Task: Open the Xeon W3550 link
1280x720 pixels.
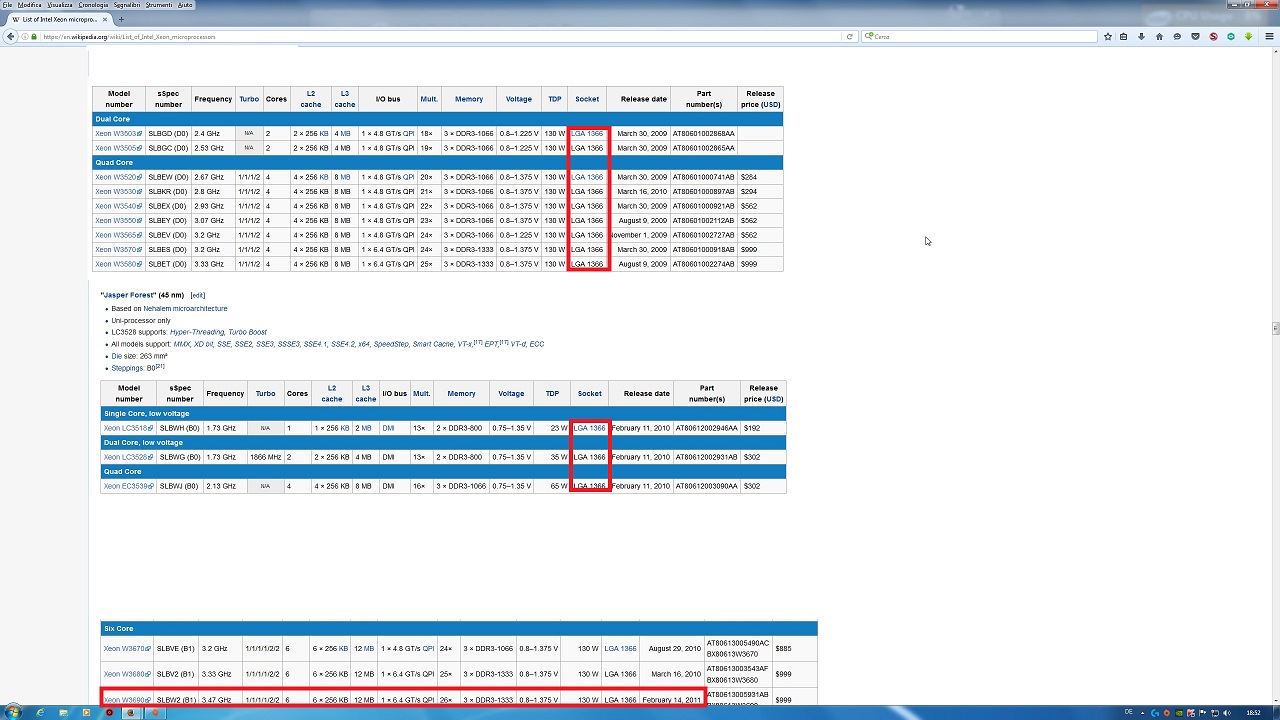Action: click(119, 220)
